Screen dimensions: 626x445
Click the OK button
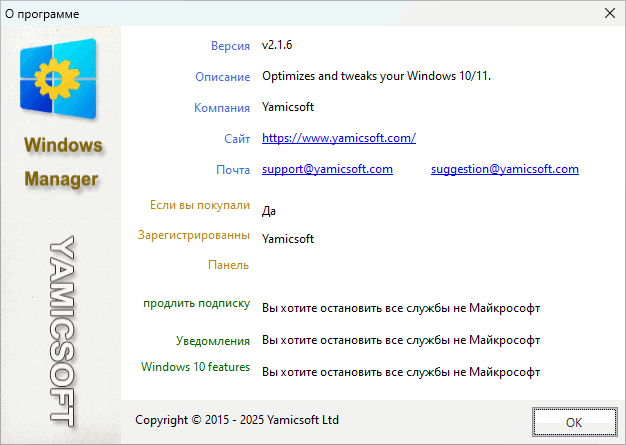click(574, 422)
